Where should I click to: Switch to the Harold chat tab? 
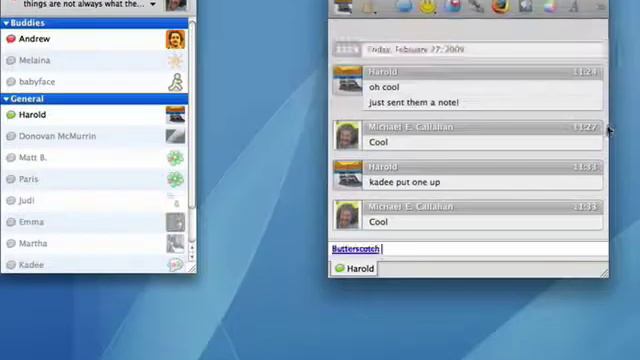(354, 269)
